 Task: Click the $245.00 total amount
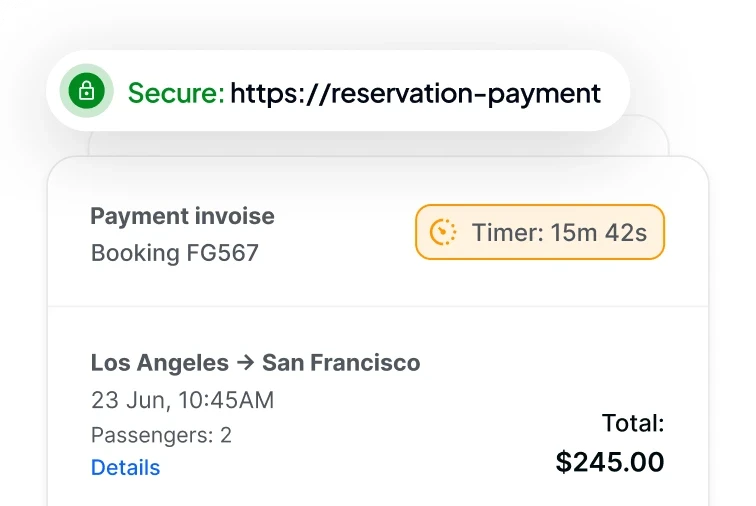[610, 461]
